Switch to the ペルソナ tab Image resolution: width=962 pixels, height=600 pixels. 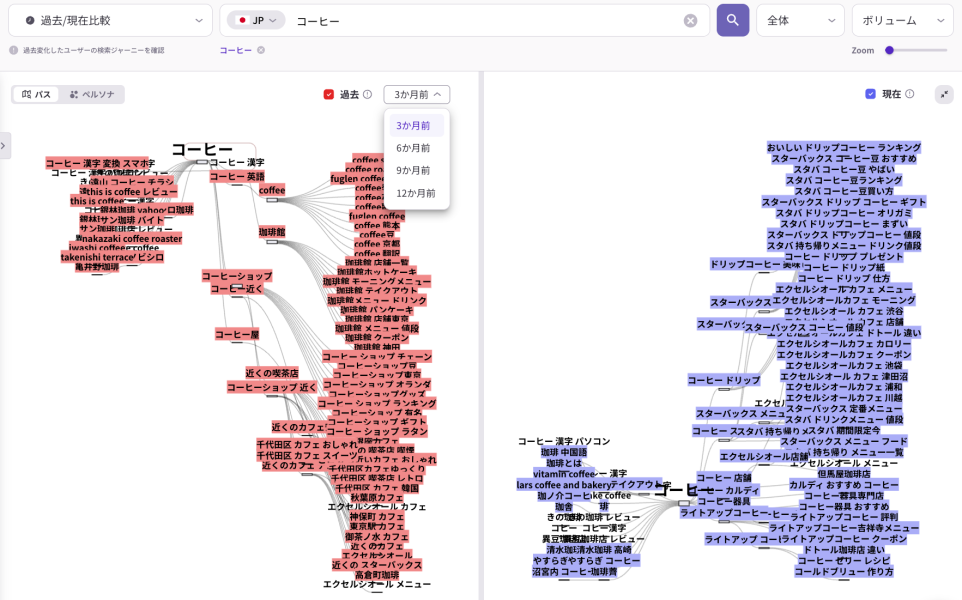(92, 94)
